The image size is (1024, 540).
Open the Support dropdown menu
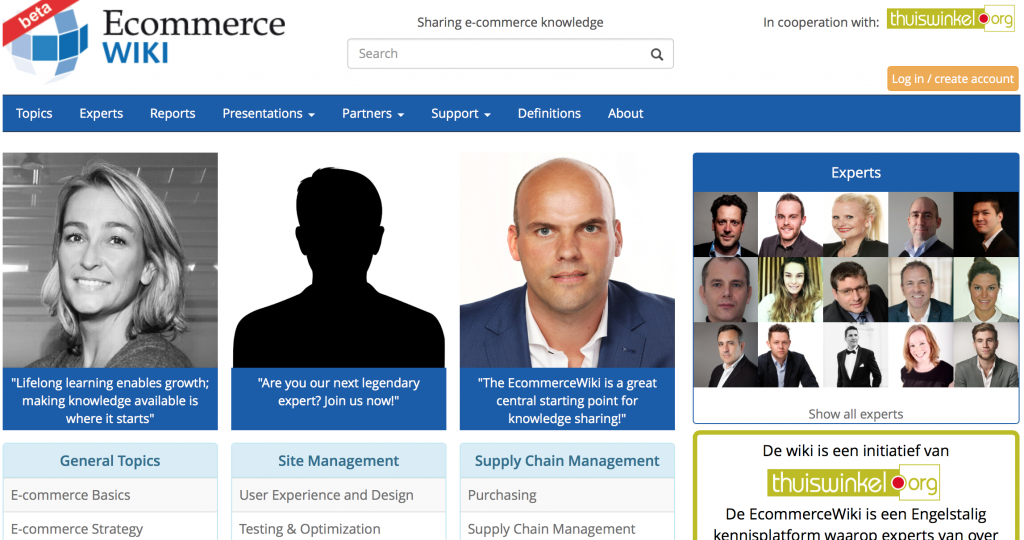[460, 114]
